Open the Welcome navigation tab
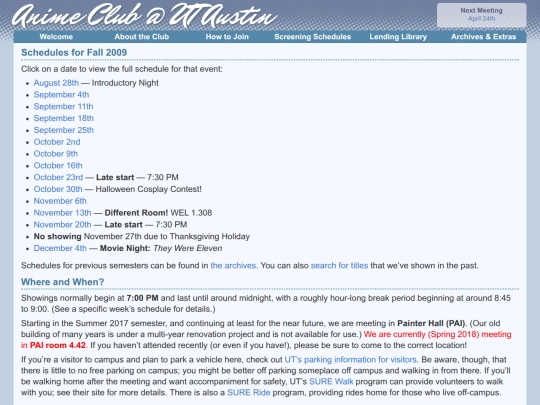This screenshot has height=405, width=540. tap(56, 37)
